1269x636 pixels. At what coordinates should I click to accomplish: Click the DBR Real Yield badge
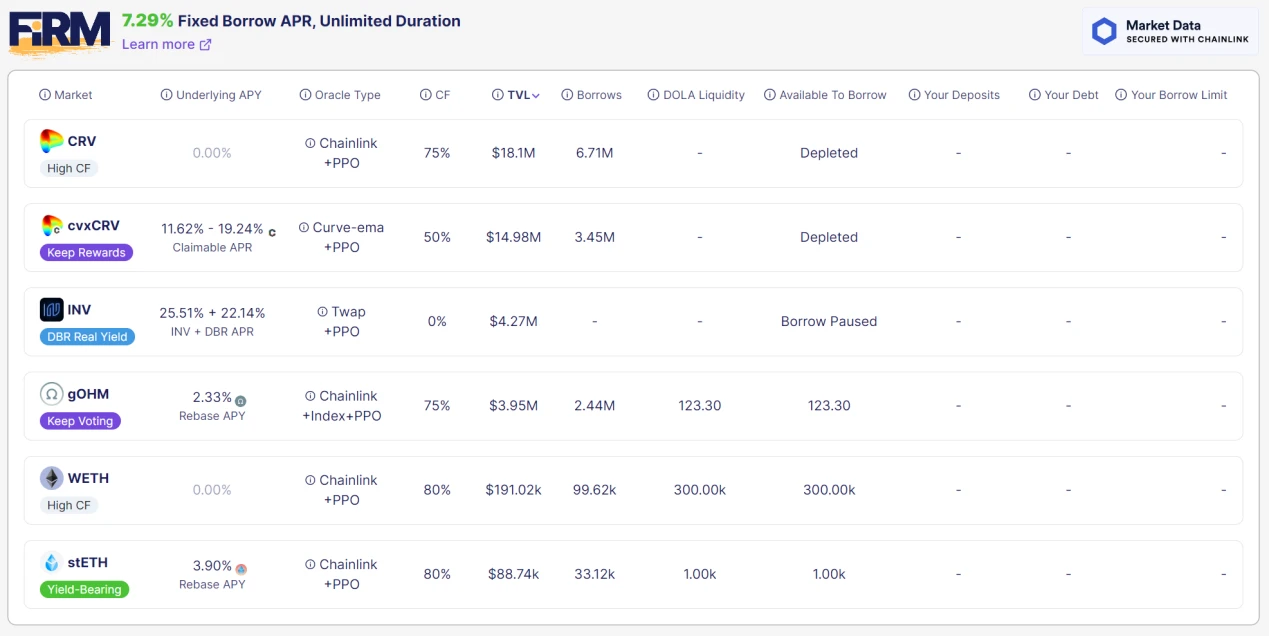87,337
